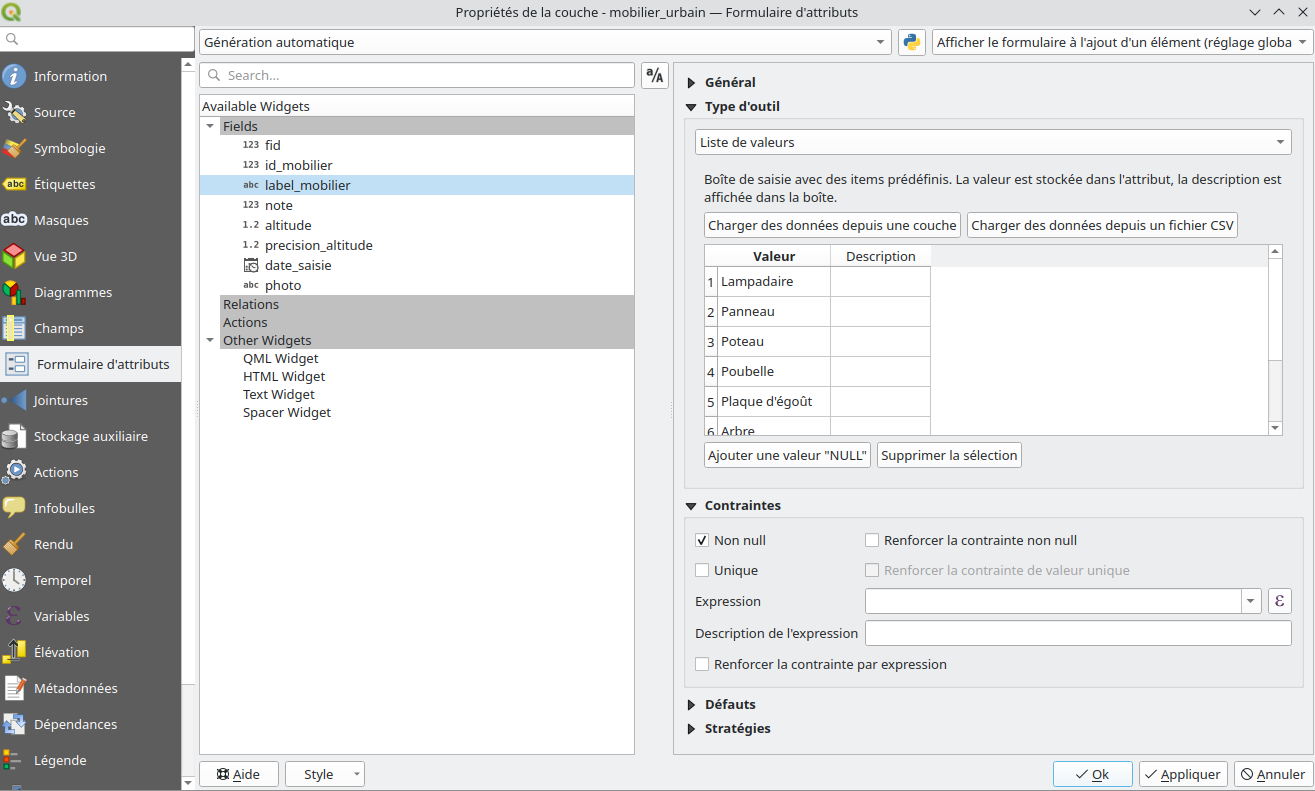Enable the Unique constraint checkbox
The image size is (1315, 791).
(x=702, y=570)
